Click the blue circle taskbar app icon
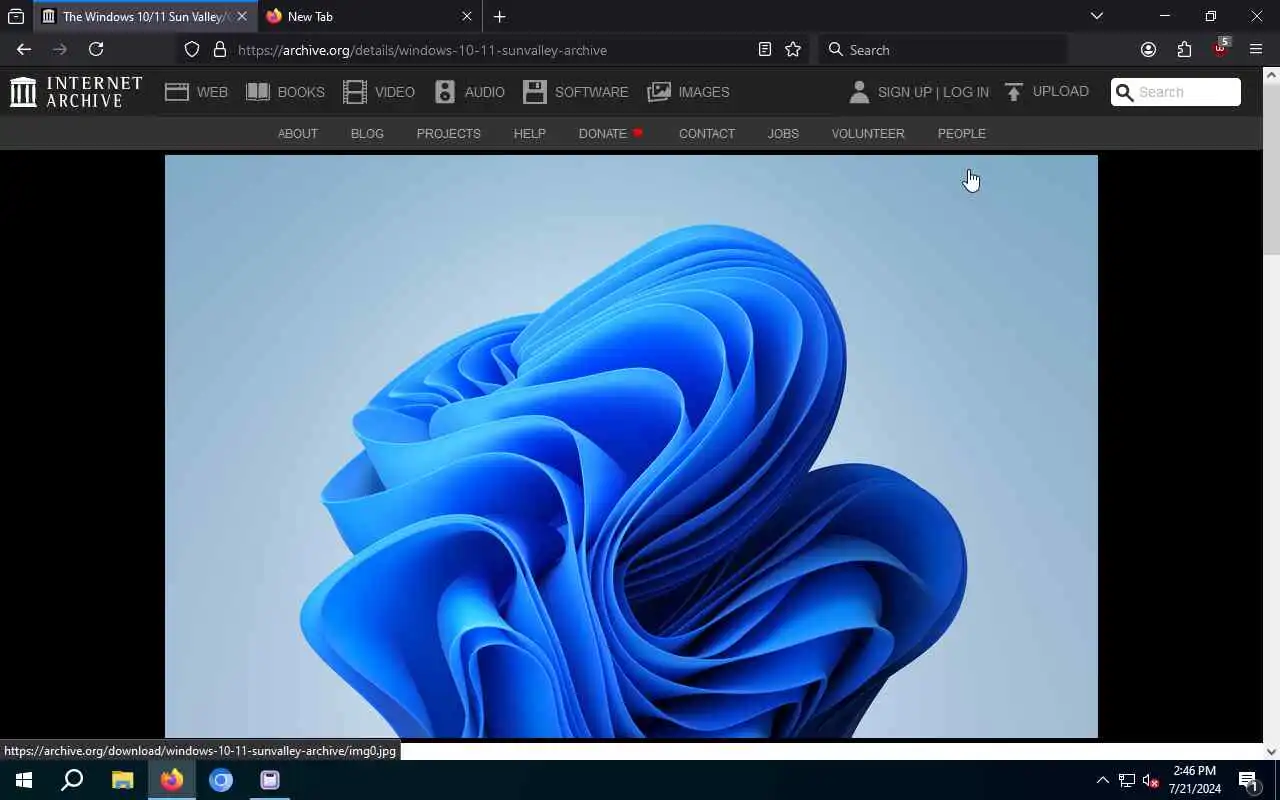 pyautogui.click(x=221, y=780)
